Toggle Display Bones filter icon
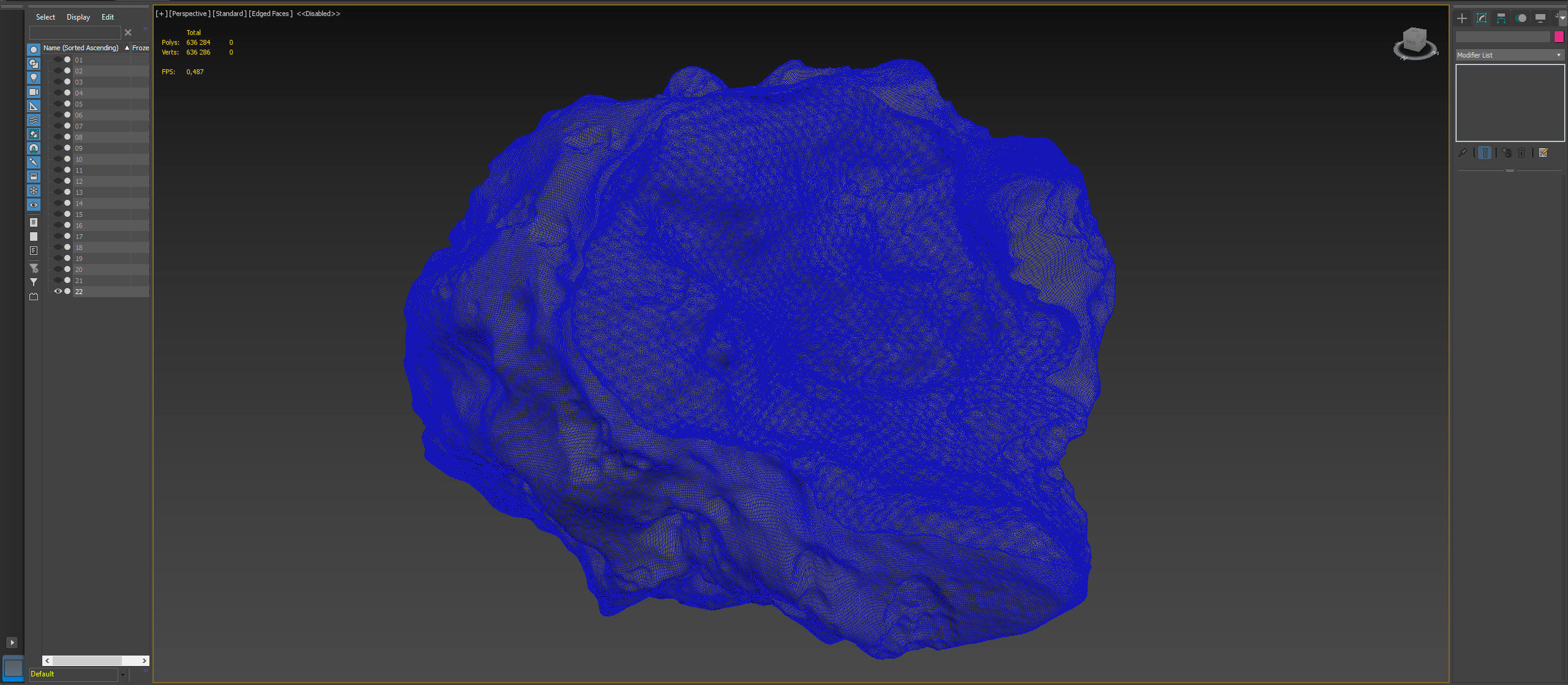The height and width of the screenshot is (685, 1568). tap(34, 162)
